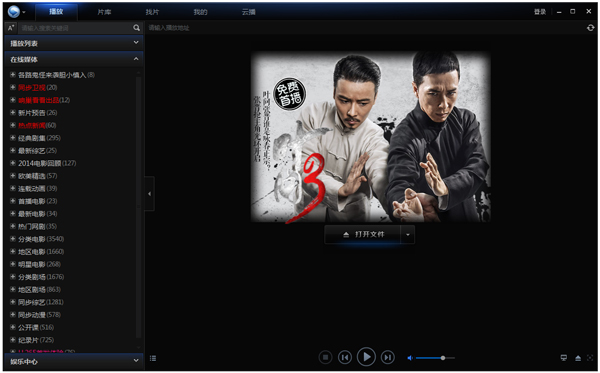
Task: Expand the 2014电影回顾 (127) node
Action: (13, 163)
